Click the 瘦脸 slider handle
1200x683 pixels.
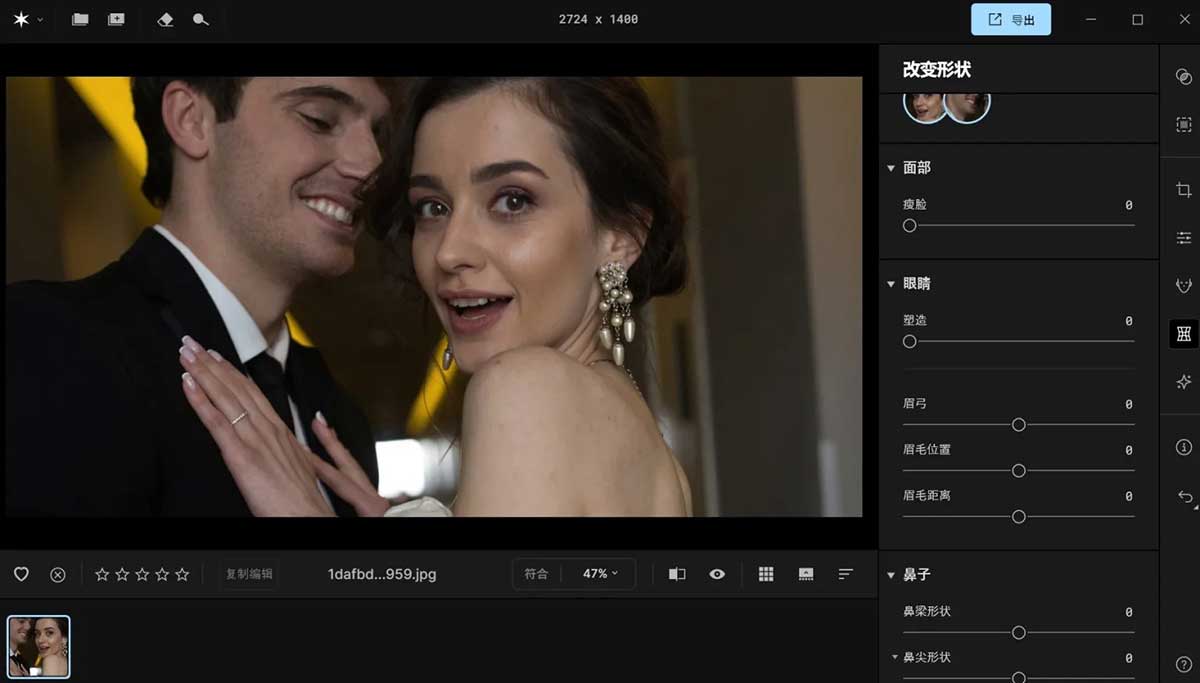click(x=910, y=226)
